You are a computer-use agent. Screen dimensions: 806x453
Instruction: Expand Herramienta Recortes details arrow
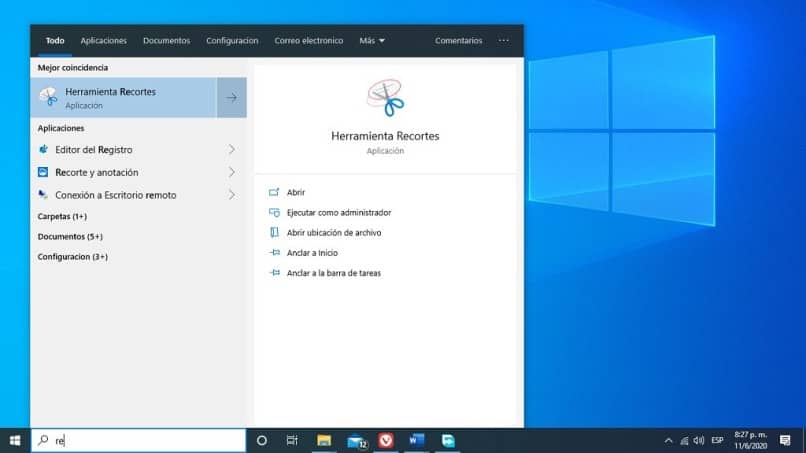tap(232, 98)
